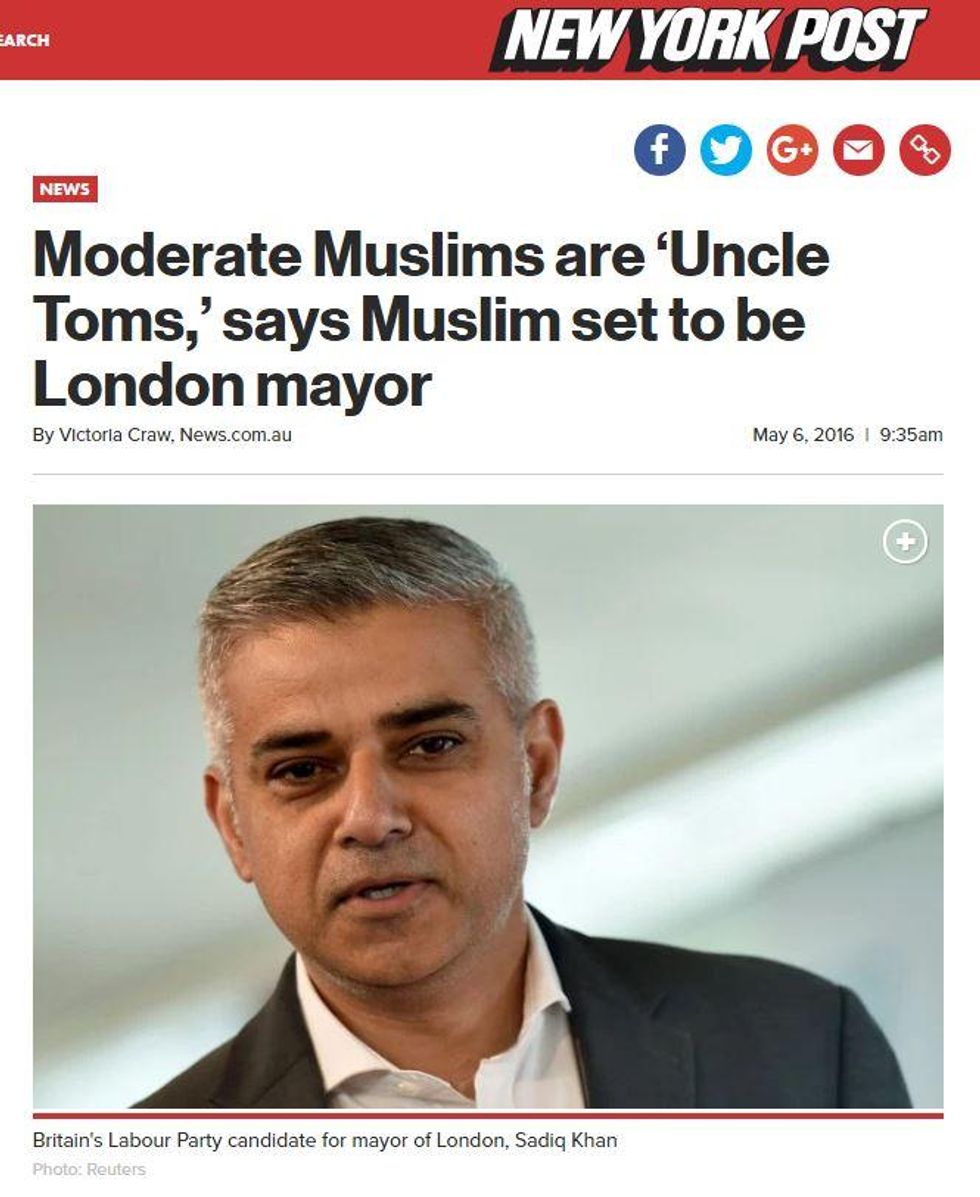This screenshot has height=1197, width=980.
Task: Click the News.com.au source text
Action: [236, 435]
